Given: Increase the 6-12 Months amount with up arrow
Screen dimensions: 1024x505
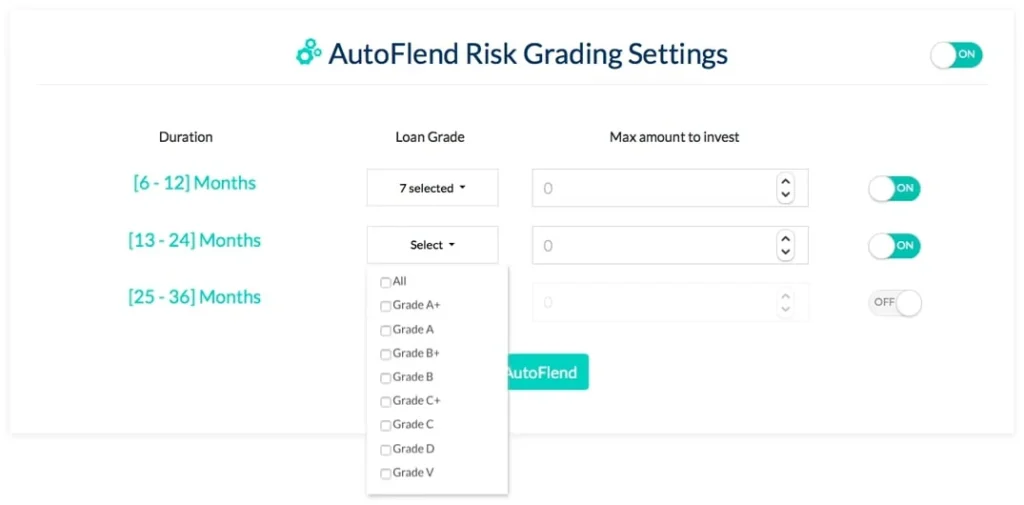Looking at the screenshot, I should click(x=786, y=182).
